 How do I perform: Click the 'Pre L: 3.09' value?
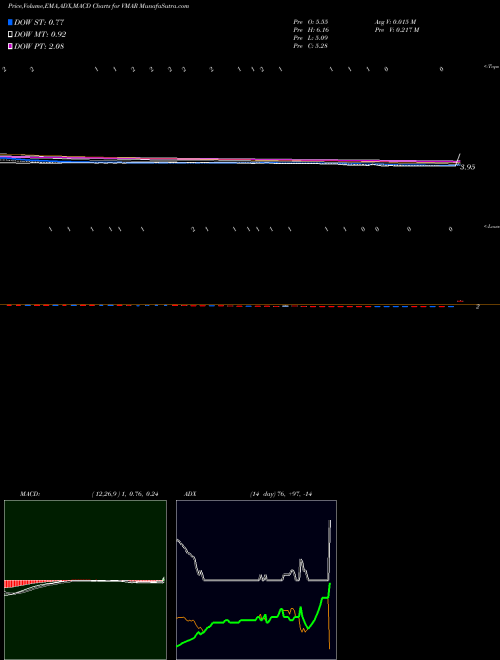[311, 38]
